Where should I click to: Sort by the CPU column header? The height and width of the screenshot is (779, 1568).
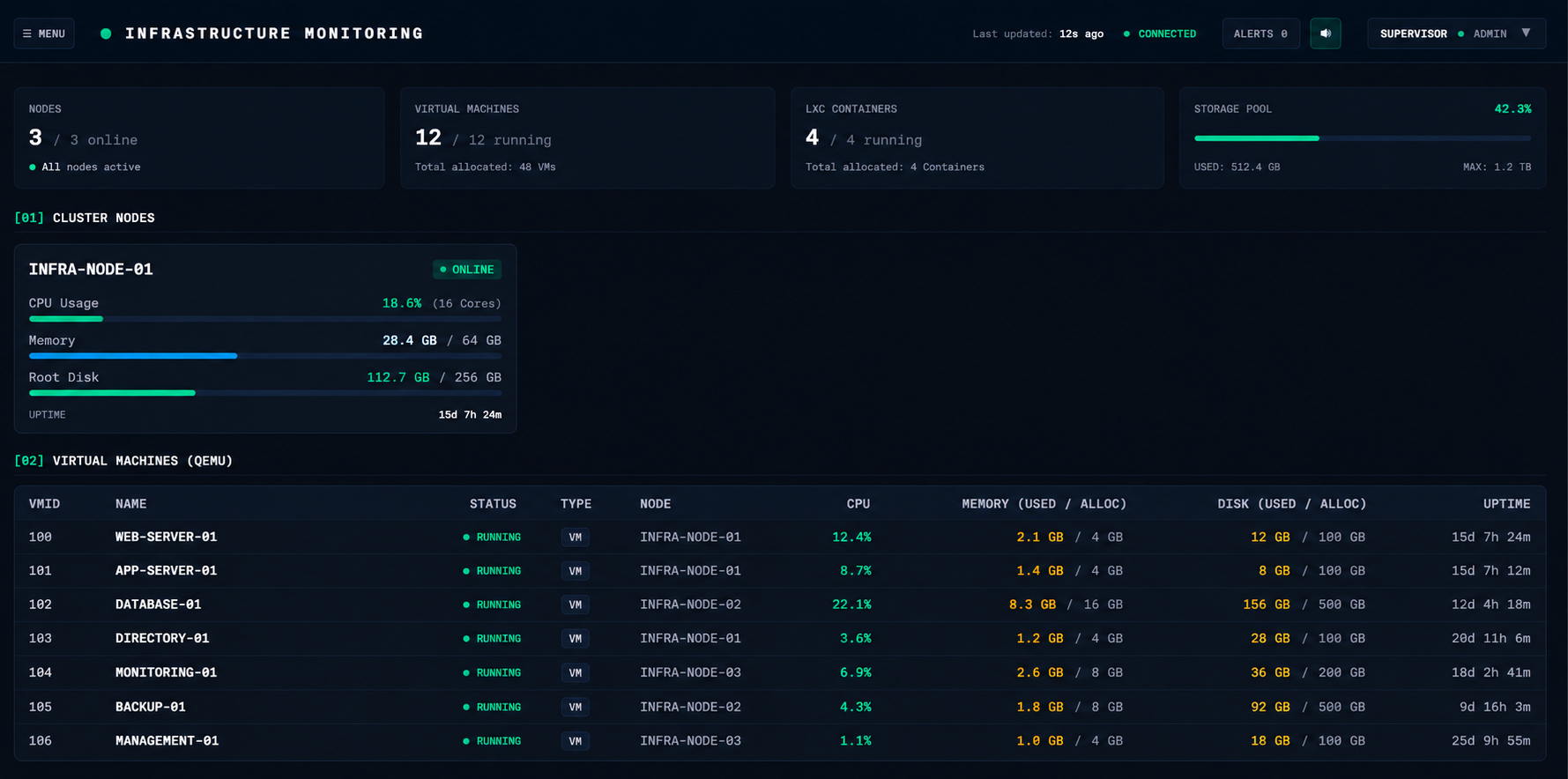click(x=858, y=504)
